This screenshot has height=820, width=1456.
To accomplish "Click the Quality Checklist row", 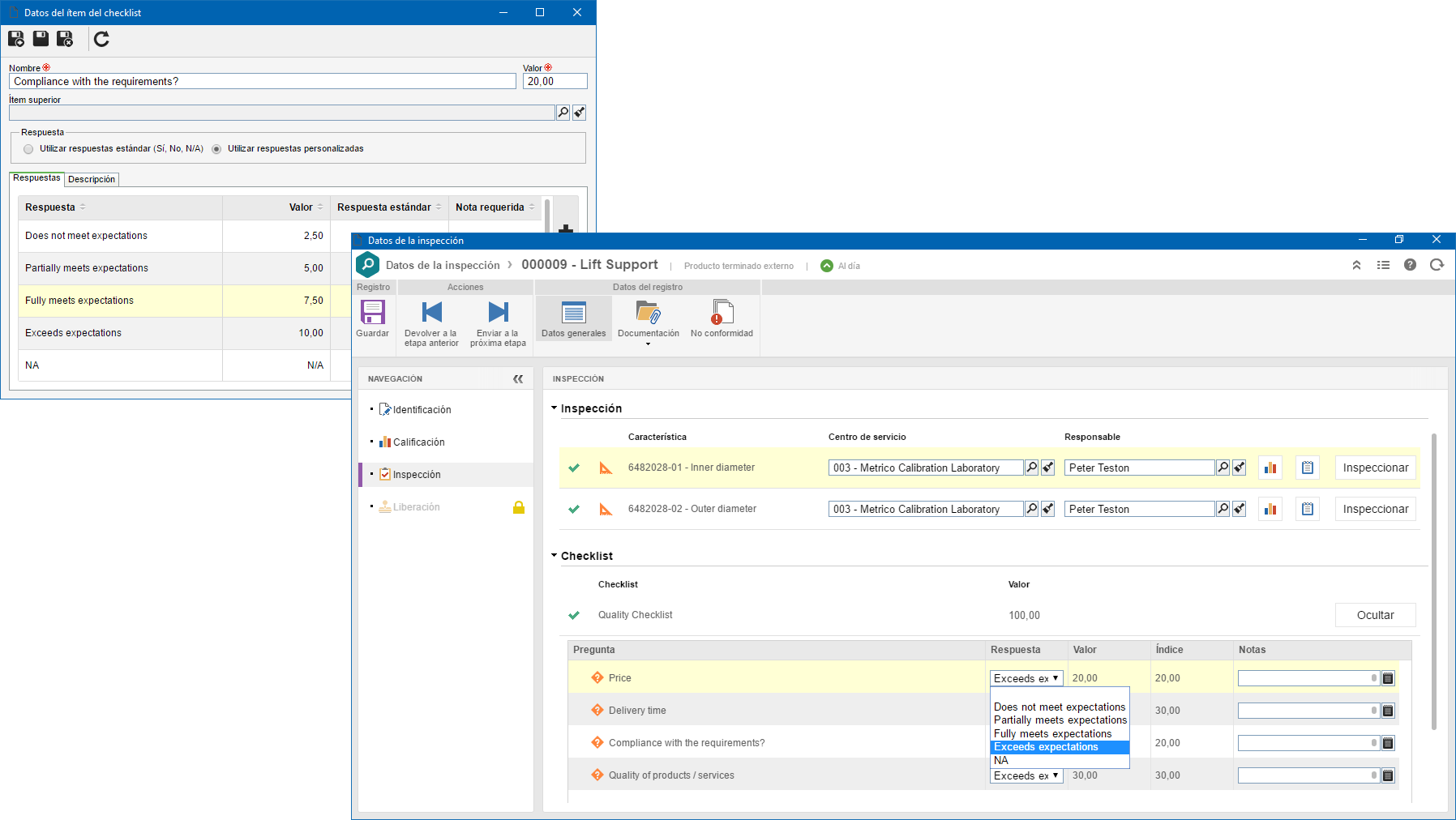I will (989, 615).
